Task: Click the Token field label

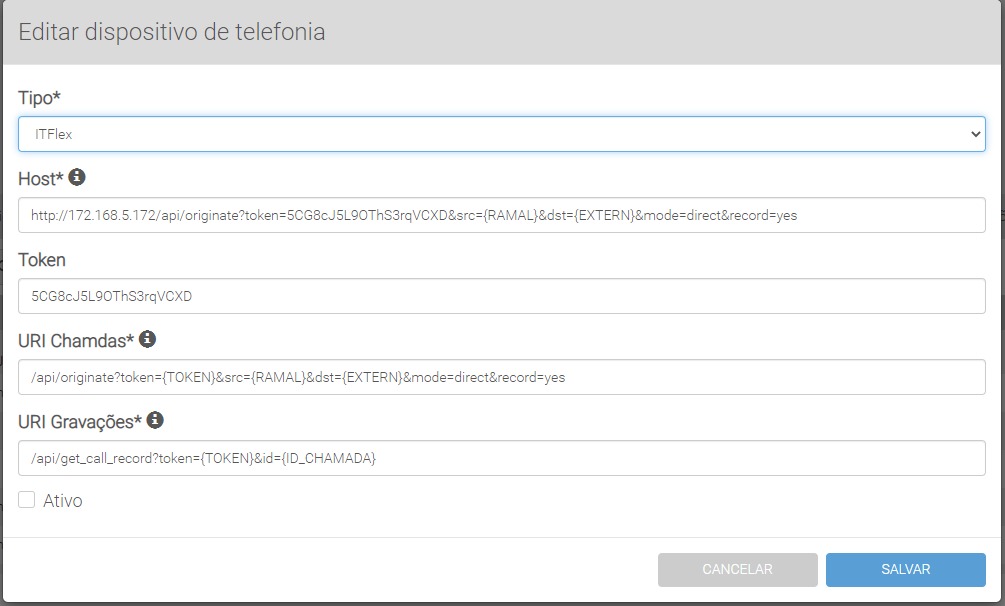Action: point(42,260)
